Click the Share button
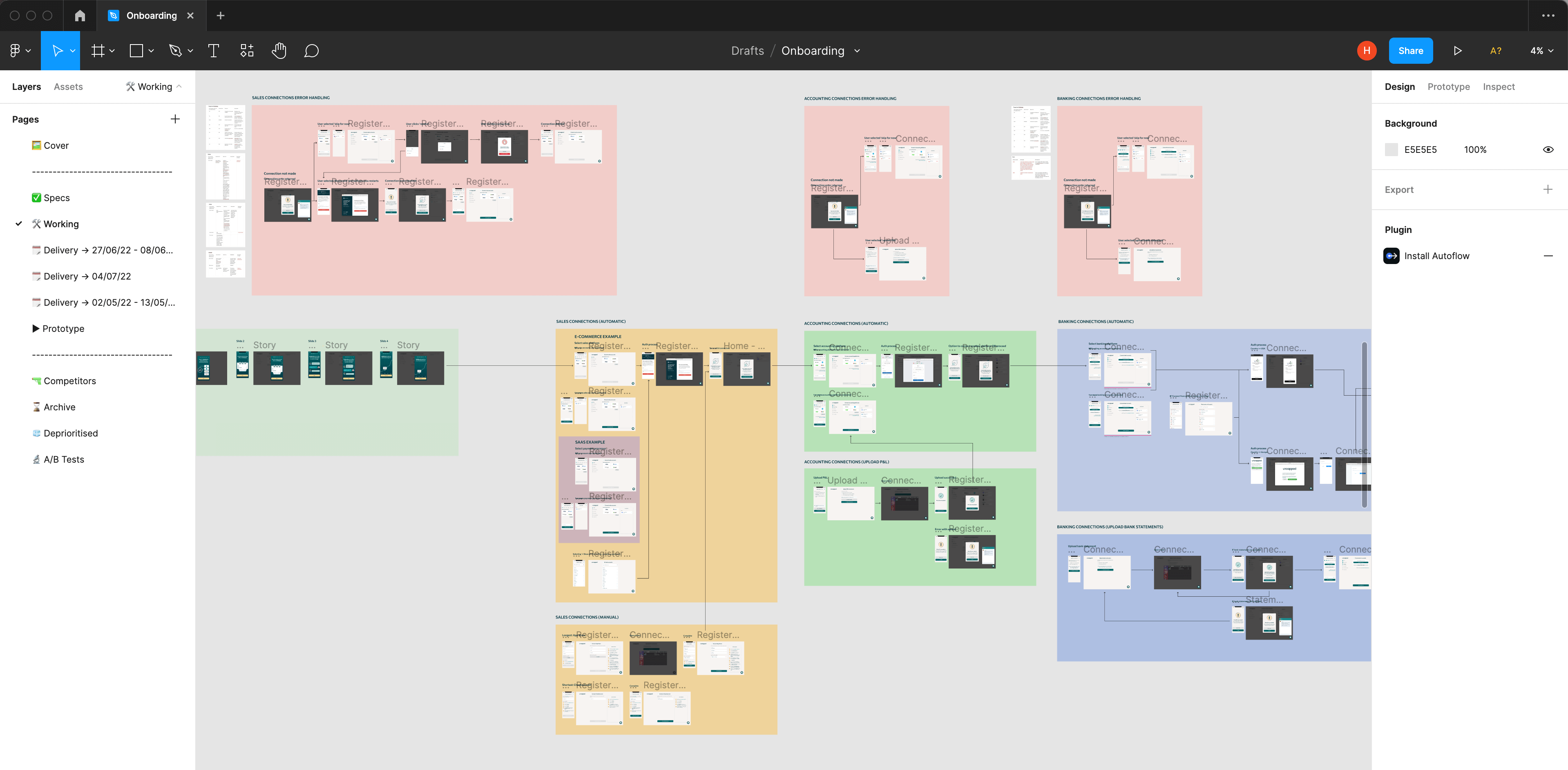Viewport: 1568px width, 770px height. 1410,51
